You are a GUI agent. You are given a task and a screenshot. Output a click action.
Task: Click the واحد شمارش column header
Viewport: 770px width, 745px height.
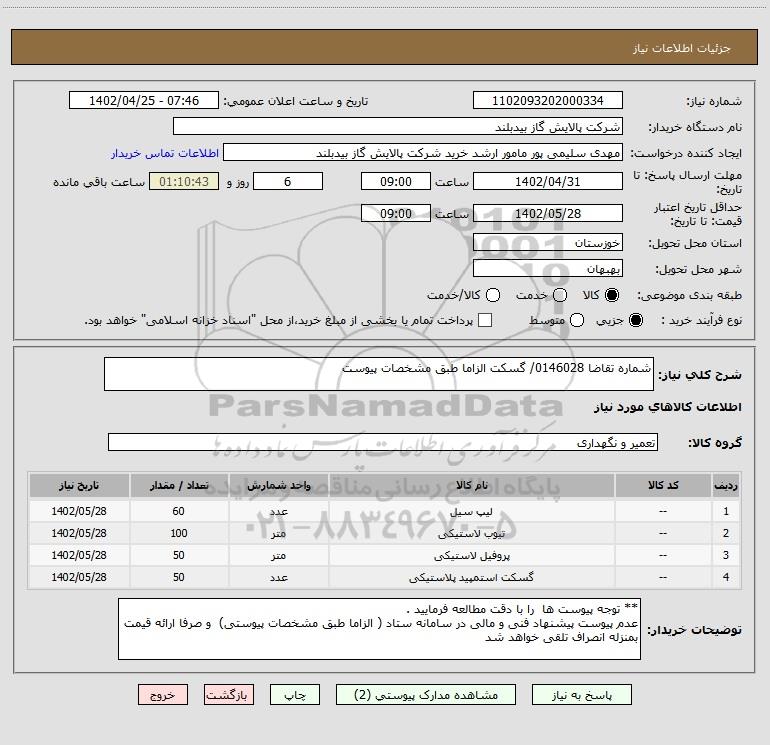278,485
